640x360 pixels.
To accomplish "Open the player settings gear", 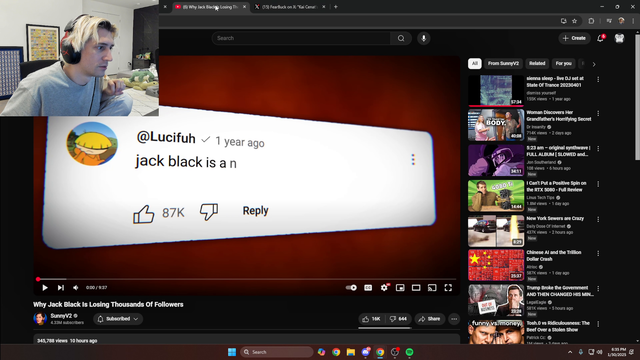I will pyautogui.click(x=384, y=288).
